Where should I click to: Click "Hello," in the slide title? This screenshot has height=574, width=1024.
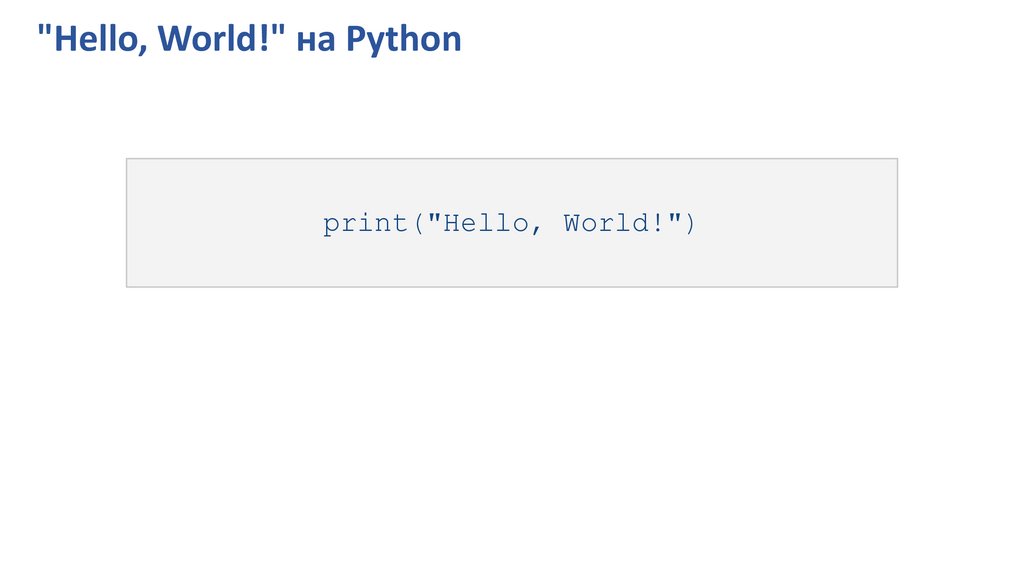tap(98, 40)
